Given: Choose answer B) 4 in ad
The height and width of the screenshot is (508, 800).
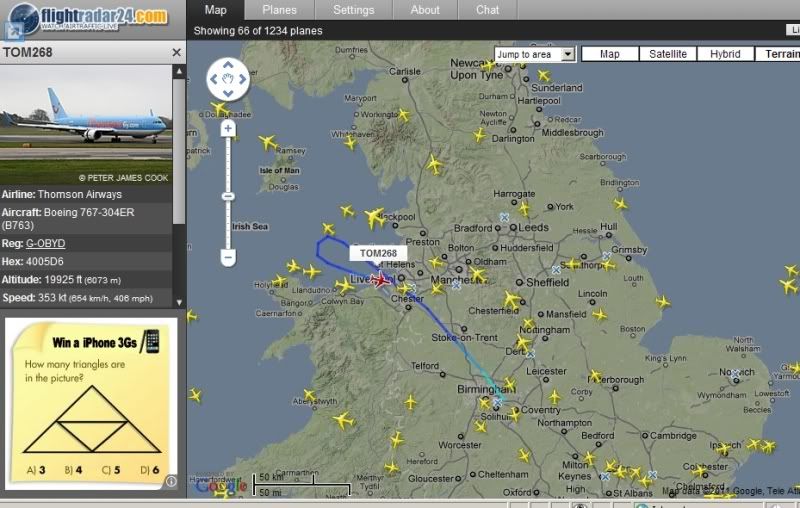Looking at the screenshot, I should [73, 470].
